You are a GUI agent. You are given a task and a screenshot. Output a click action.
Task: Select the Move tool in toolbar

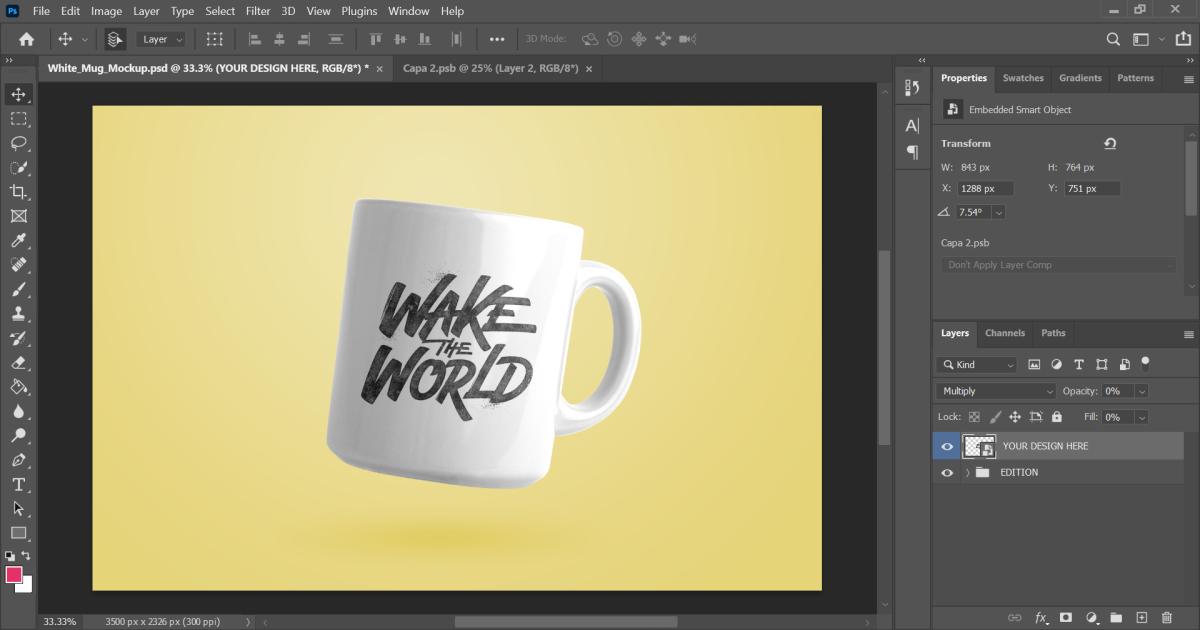click(x=18, y=95)
